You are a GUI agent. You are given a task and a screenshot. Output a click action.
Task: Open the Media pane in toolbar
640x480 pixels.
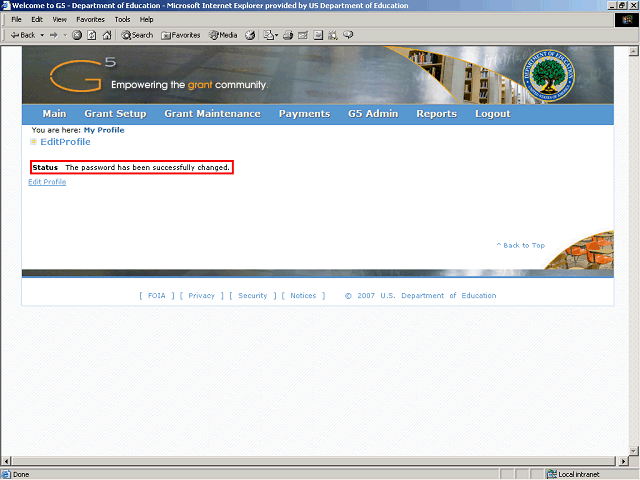pos(223,36)
